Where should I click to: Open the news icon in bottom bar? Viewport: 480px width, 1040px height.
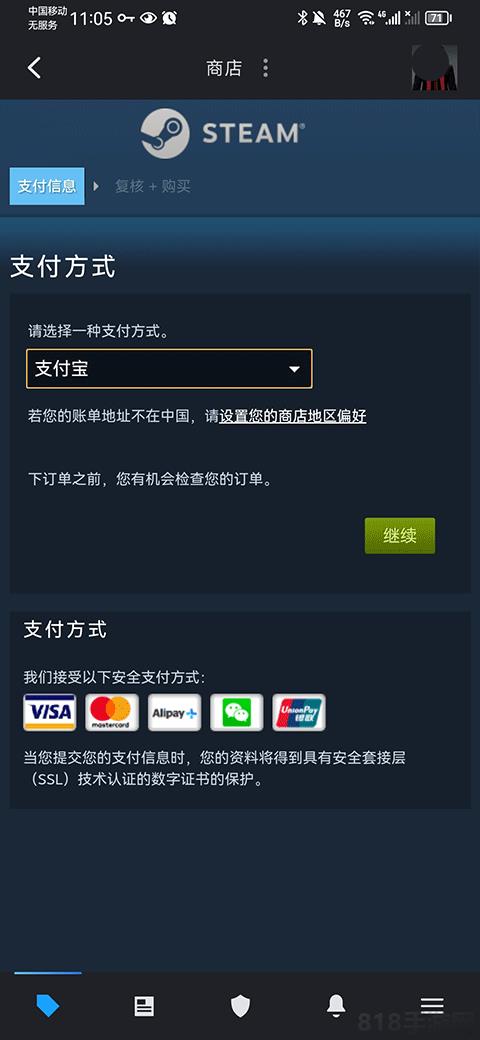pyautogui.click(x=144, y=1006)
